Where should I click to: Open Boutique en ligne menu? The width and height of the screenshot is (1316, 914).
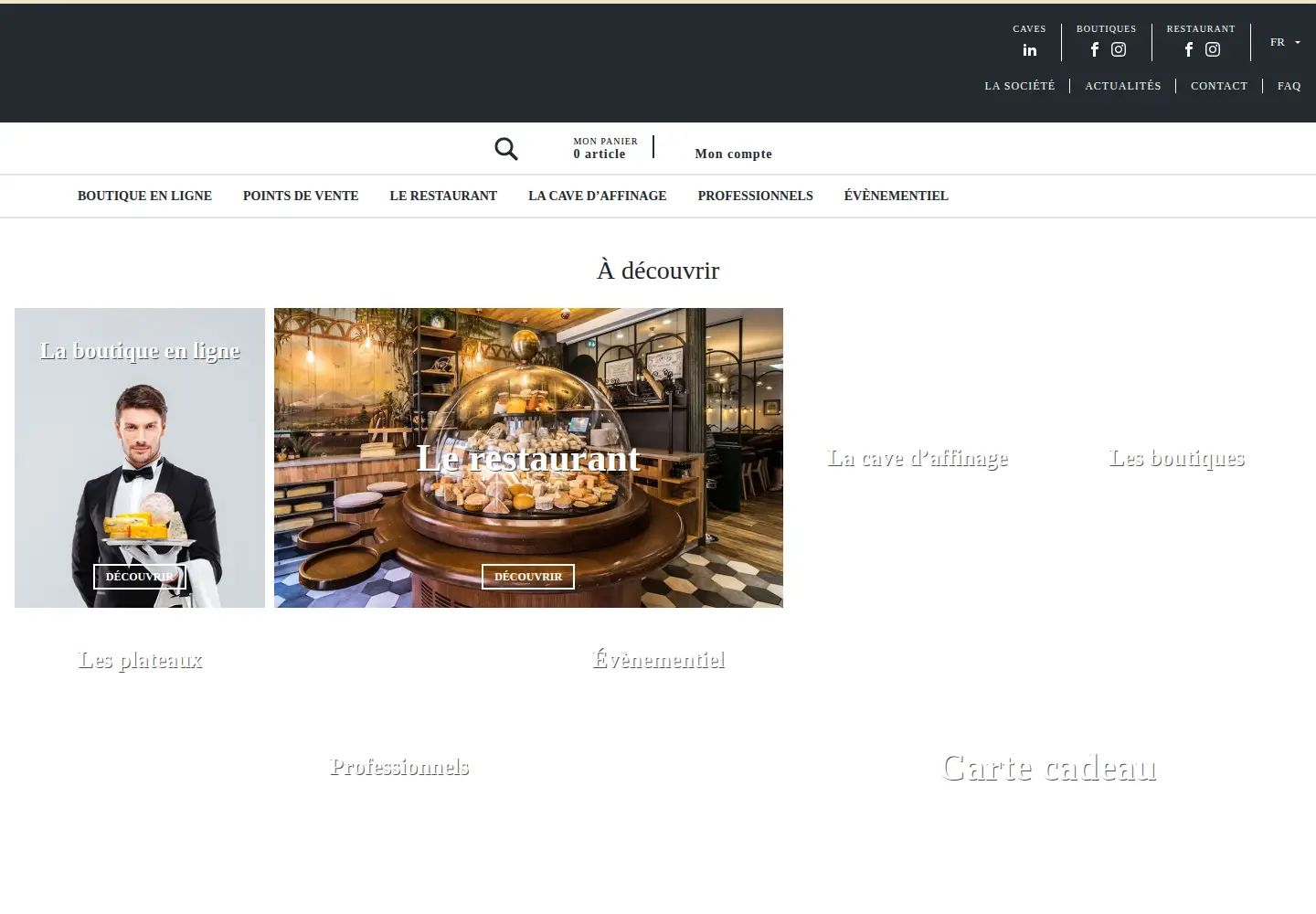coord(144,196)
